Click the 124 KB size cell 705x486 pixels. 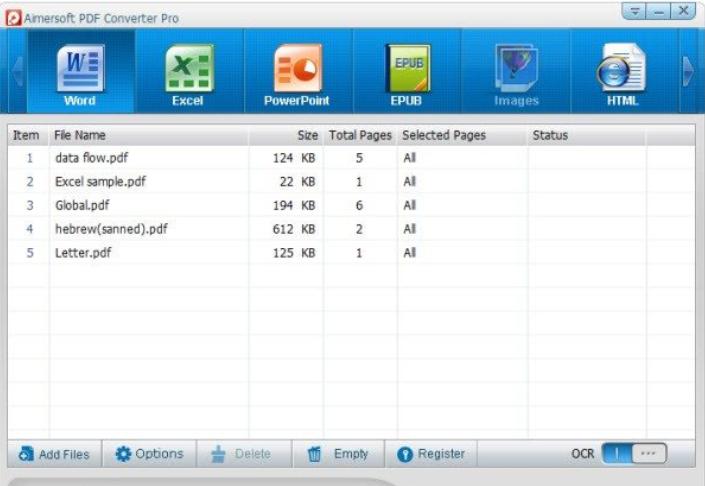(x=294, y=158)
